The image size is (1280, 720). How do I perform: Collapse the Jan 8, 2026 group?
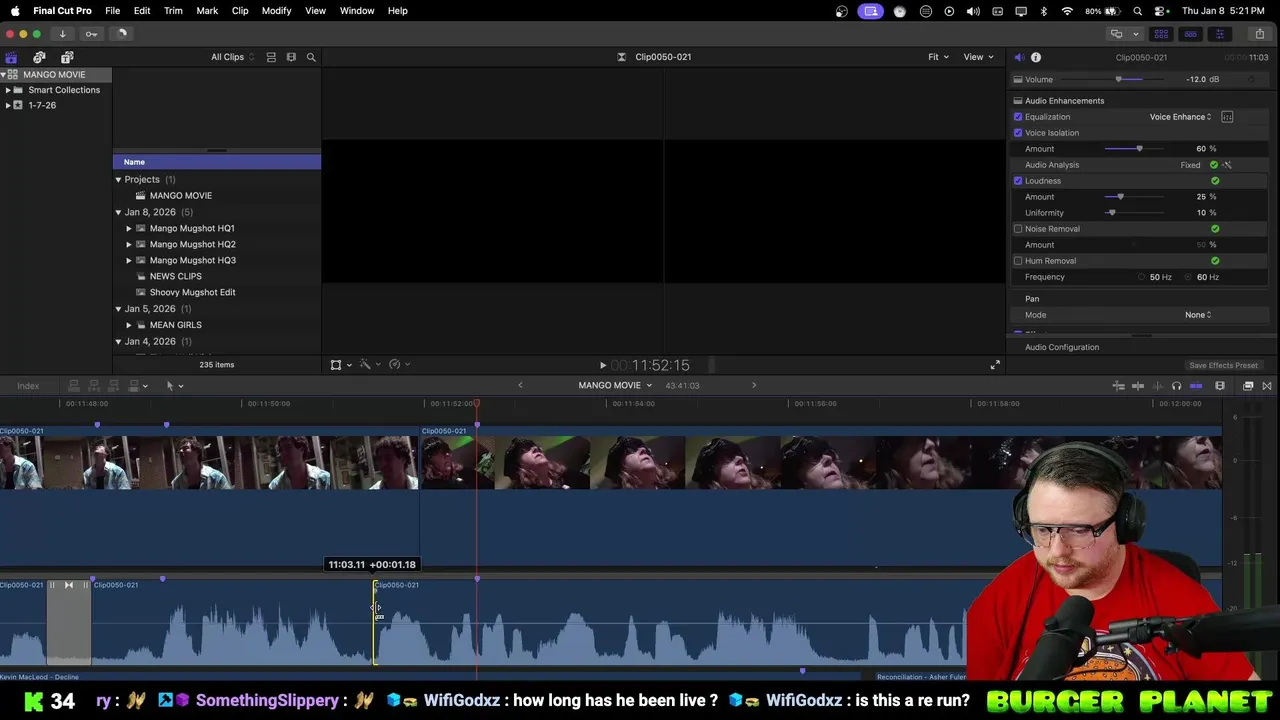click(x=118, y=212)
